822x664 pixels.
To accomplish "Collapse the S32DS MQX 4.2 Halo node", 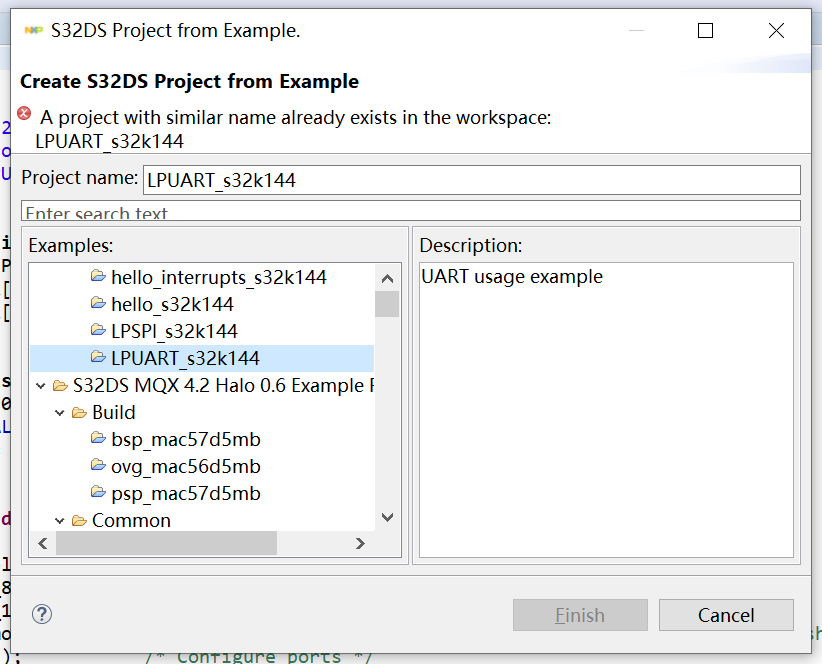I will [40, 386].
